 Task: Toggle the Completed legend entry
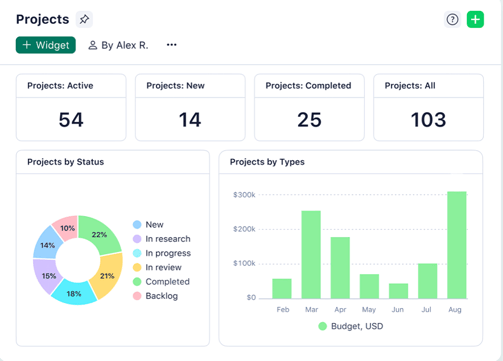(161, 282)
